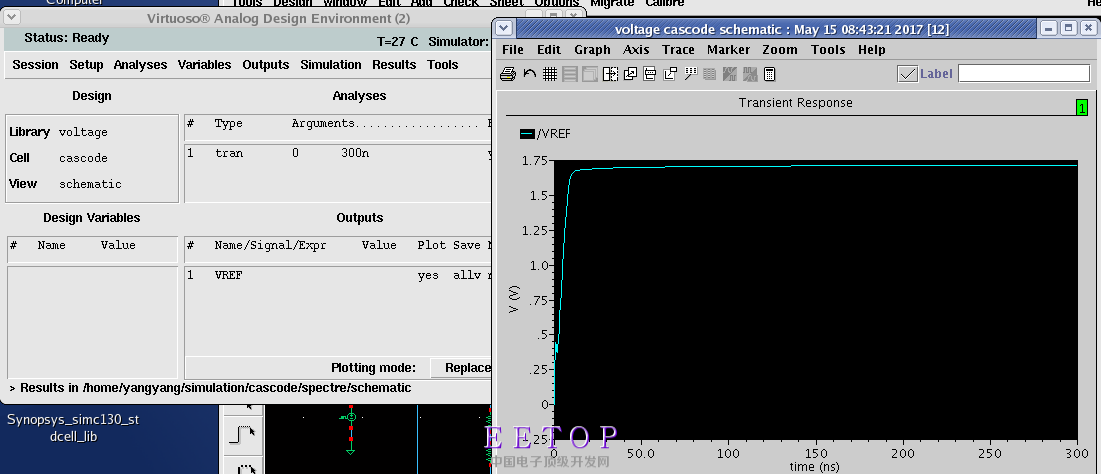Open the File menu in waveform window
This screenshot has height=474, width=1101.
[x=513, y=50]
